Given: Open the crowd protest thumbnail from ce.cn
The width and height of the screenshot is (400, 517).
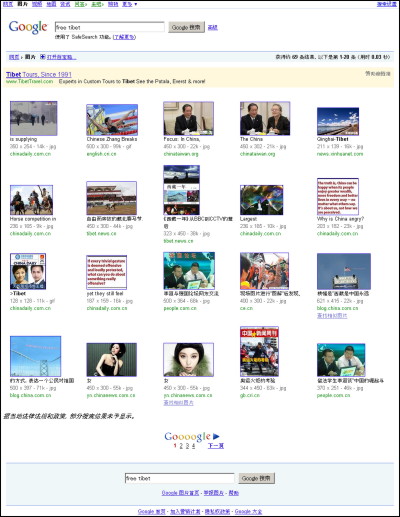Looking at the screenshot, I should click(264, 271).
